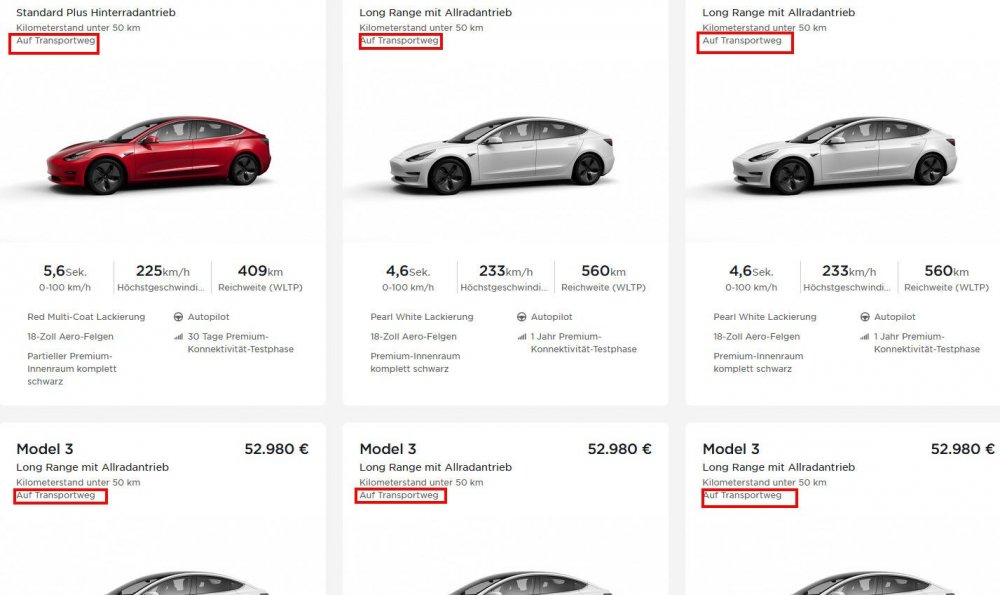This screenshot has height=595, width=1000.
Task: Click the Long Range mit Allradantrieb subtitle on bottom-right card
Action: 779,467
